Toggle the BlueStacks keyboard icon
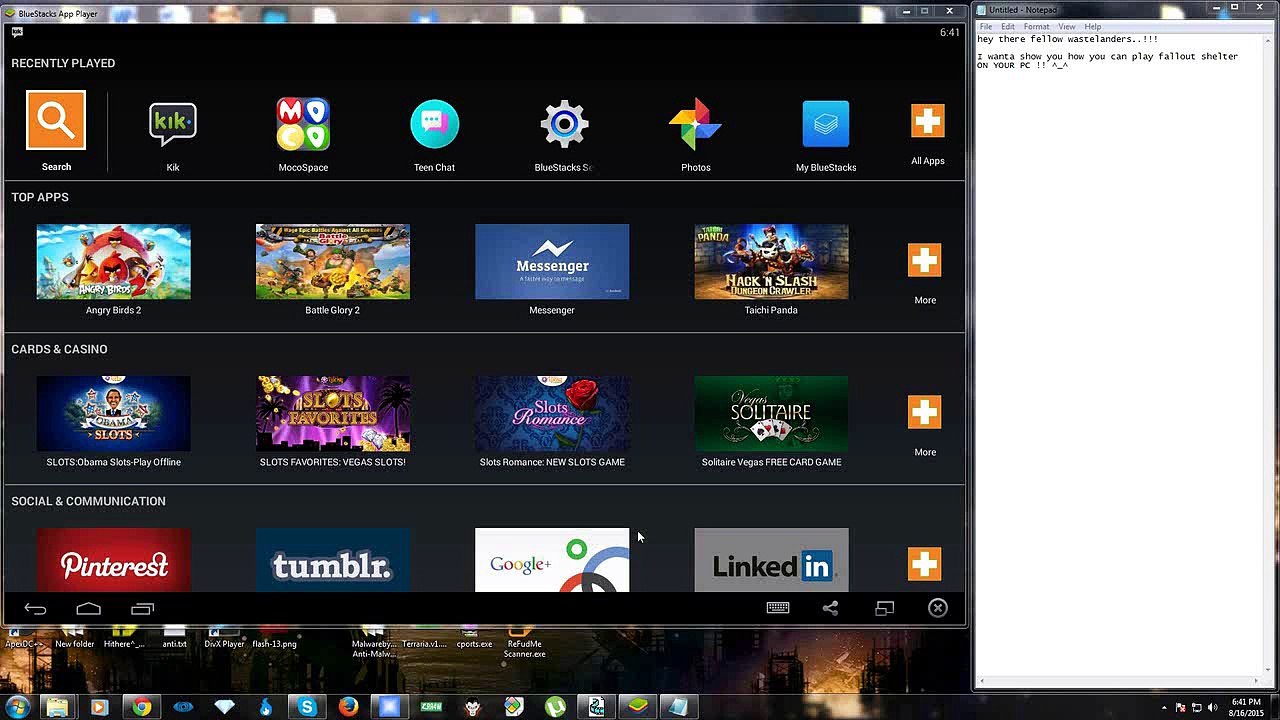Image resolution: width=1280 pixels, height=720 pixels. [778, 608]
